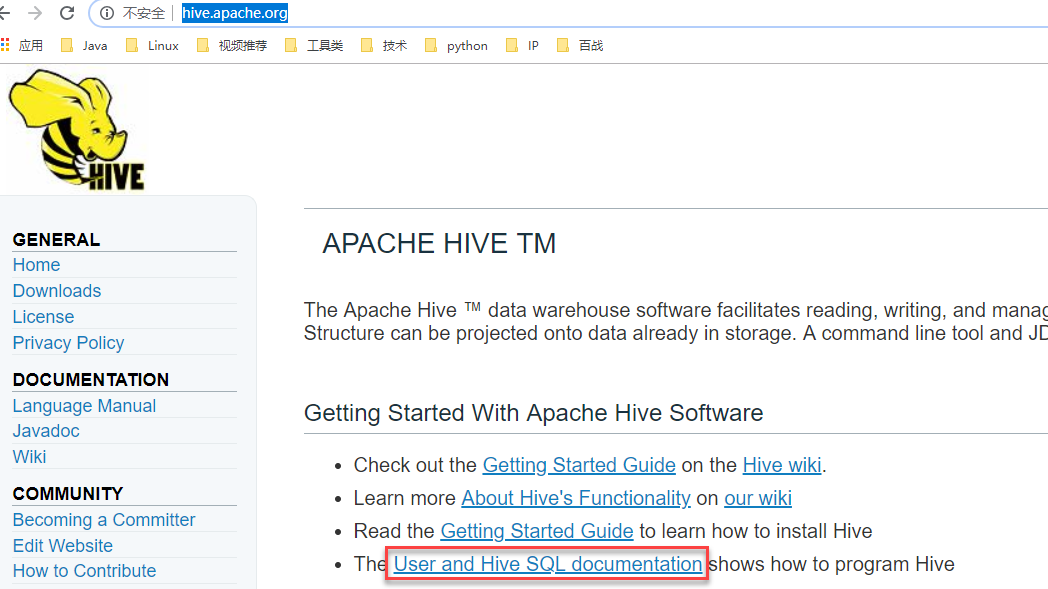Open the Linux bookmarks folder

(x=160, y=44)
